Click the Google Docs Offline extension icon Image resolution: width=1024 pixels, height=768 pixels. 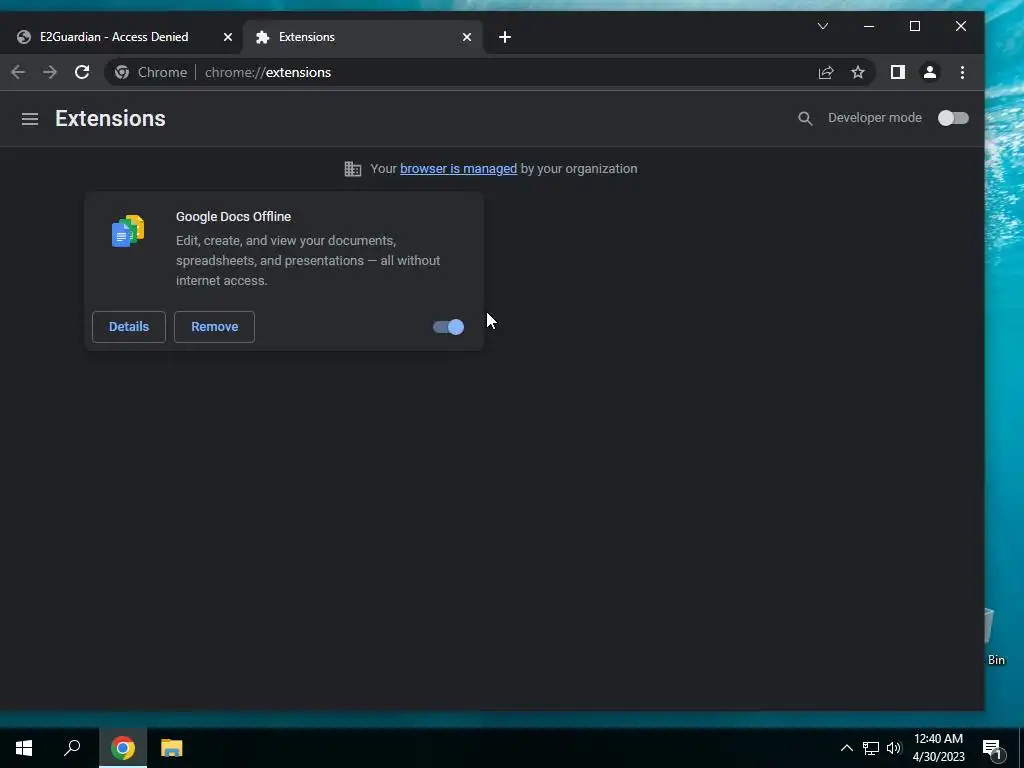point(128,231)
